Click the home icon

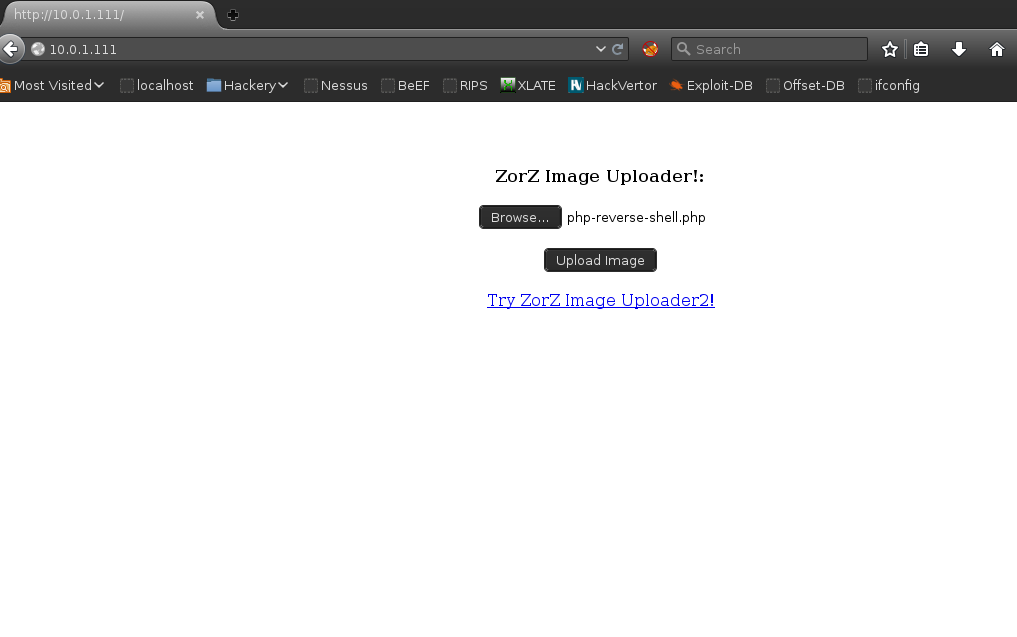tap(996, 48)
